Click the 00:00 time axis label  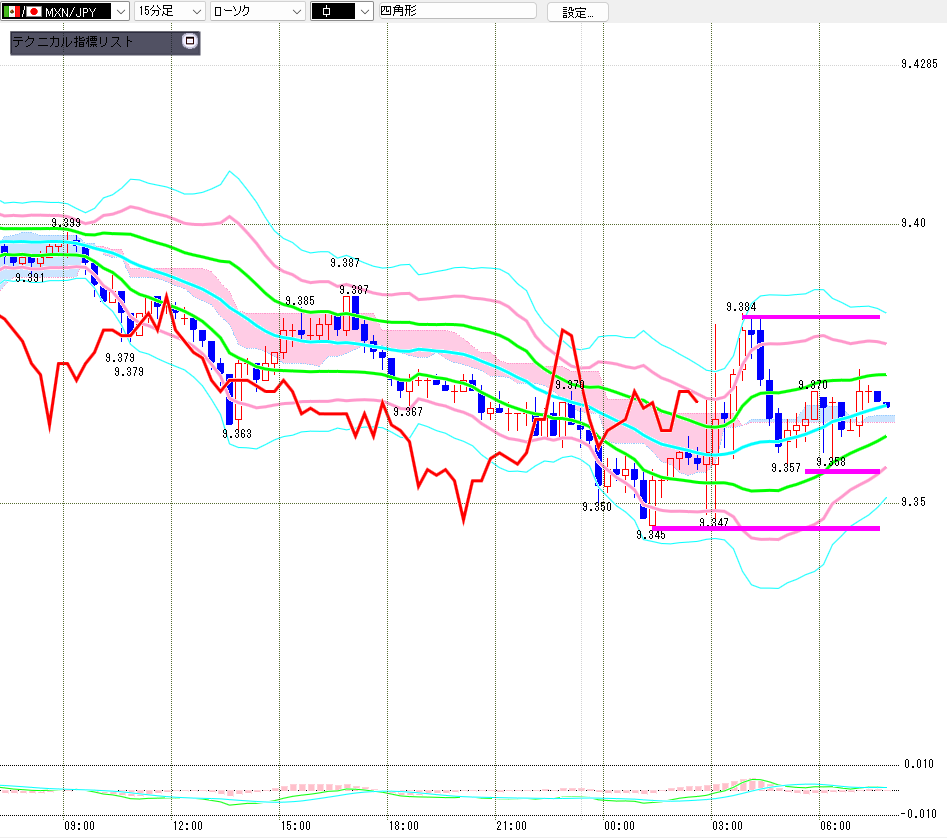click(x=619, y=825)
